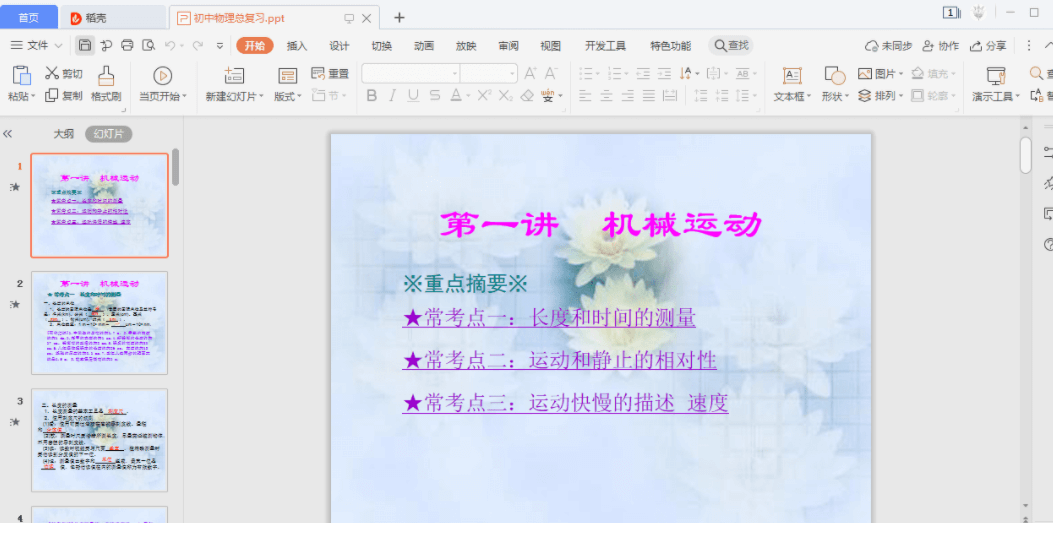The height and width of the screenshot is (546, 1053).
Task: Follow link 常考点一：长度和时间的测量
Action: click(x=549, y=317)
